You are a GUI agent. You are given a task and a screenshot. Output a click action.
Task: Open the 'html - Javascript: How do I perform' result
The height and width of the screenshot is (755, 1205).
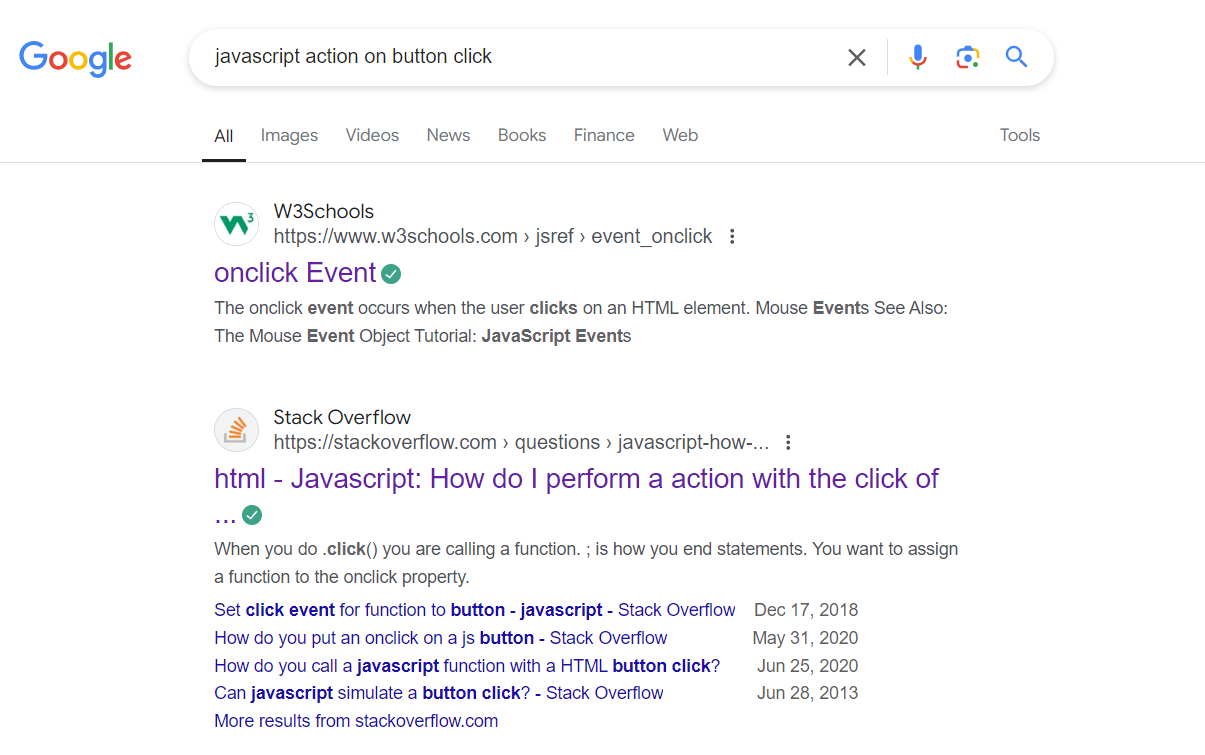click(576, 495)
